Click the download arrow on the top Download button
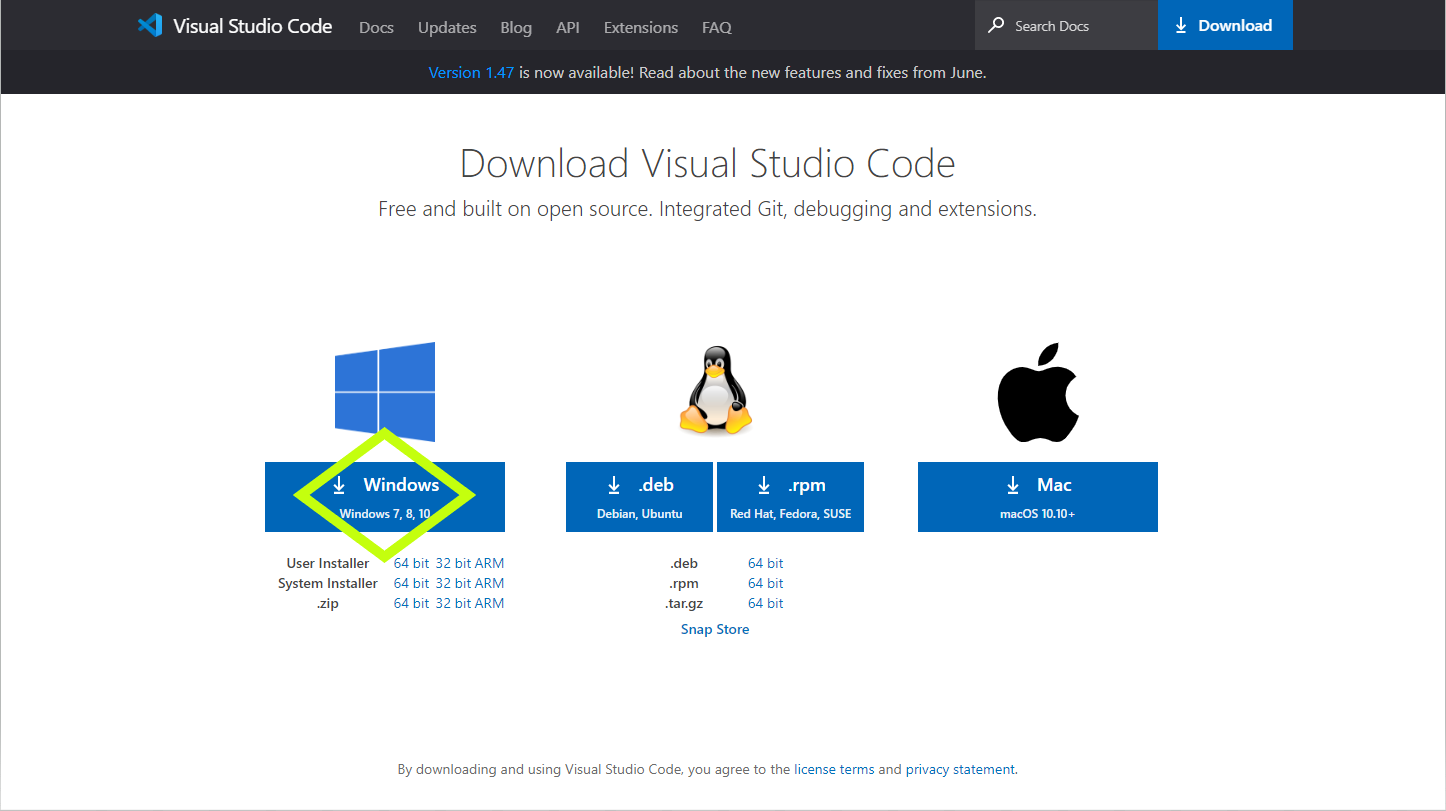 1185,25
